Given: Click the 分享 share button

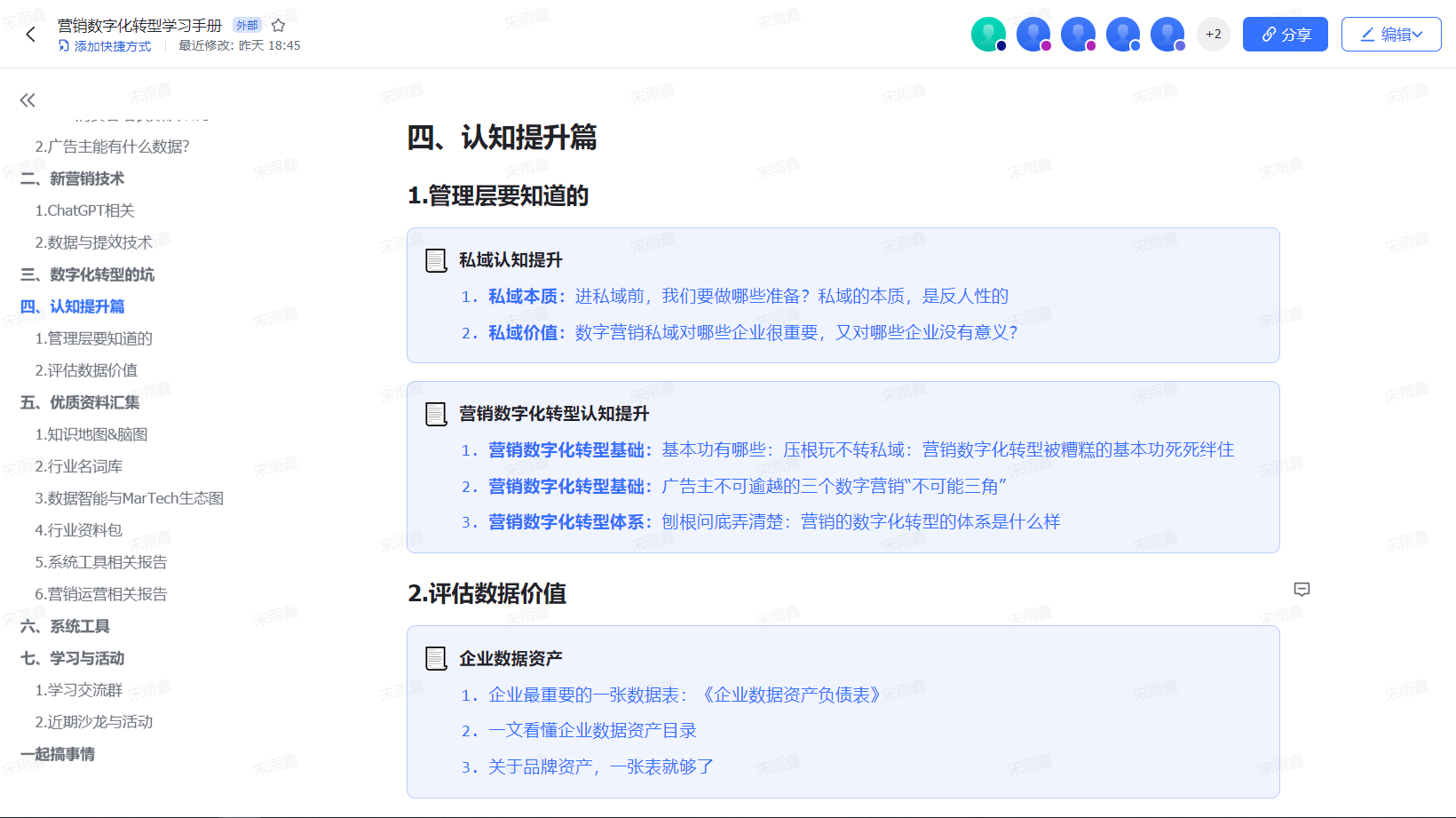Looking at the screenshot, I should 1285,35.
